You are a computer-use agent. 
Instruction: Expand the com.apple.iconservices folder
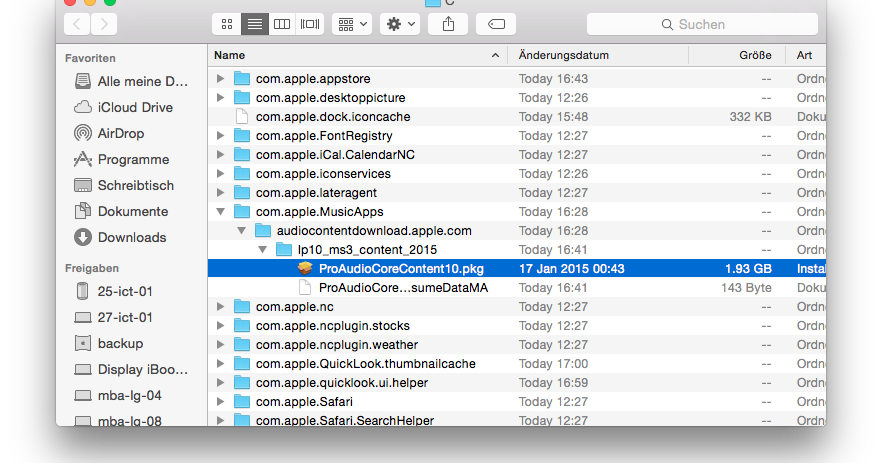coord(220,173)
